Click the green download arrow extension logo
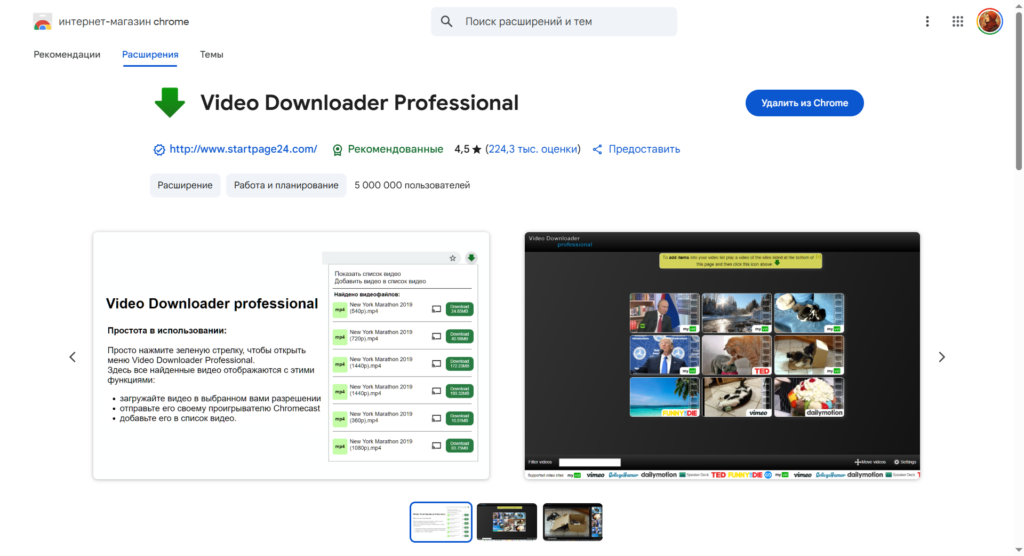 170,103
